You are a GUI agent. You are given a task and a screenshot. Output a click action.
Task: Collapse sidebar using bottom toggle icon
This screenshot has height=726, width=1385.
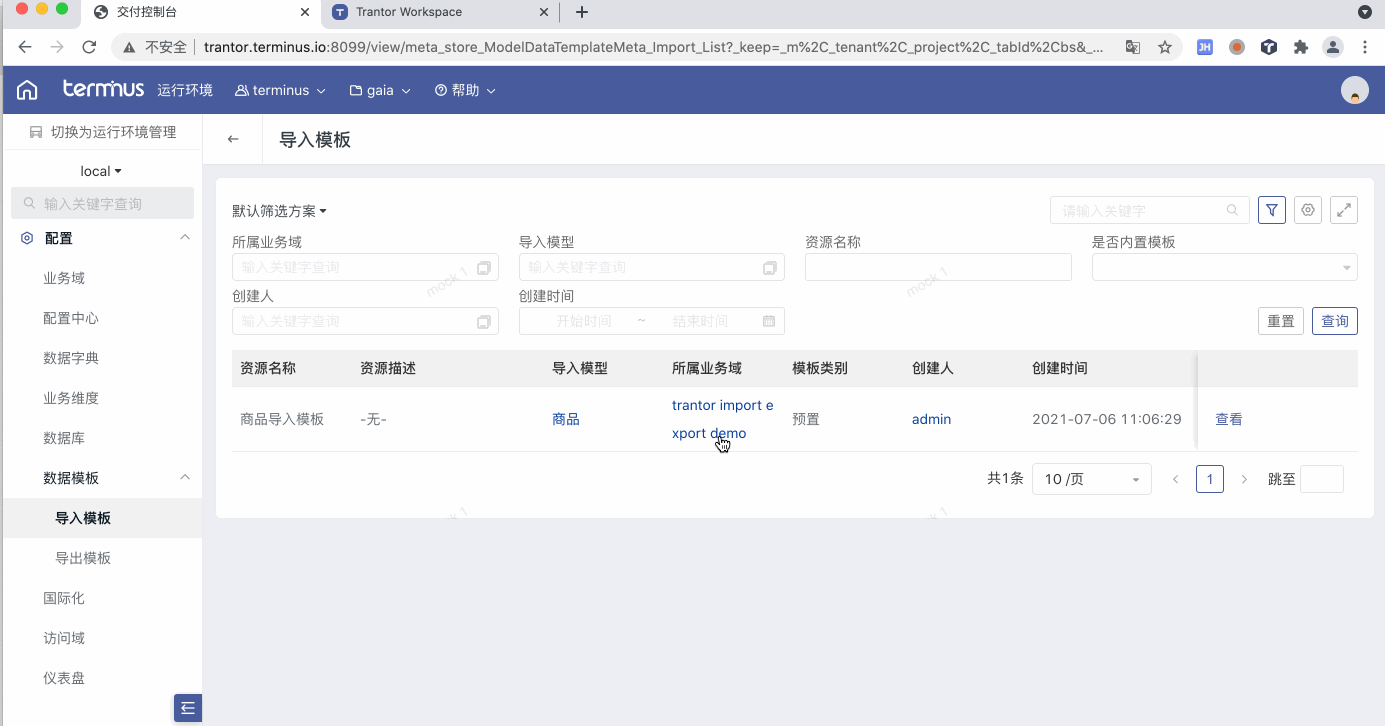pos(188,708)
